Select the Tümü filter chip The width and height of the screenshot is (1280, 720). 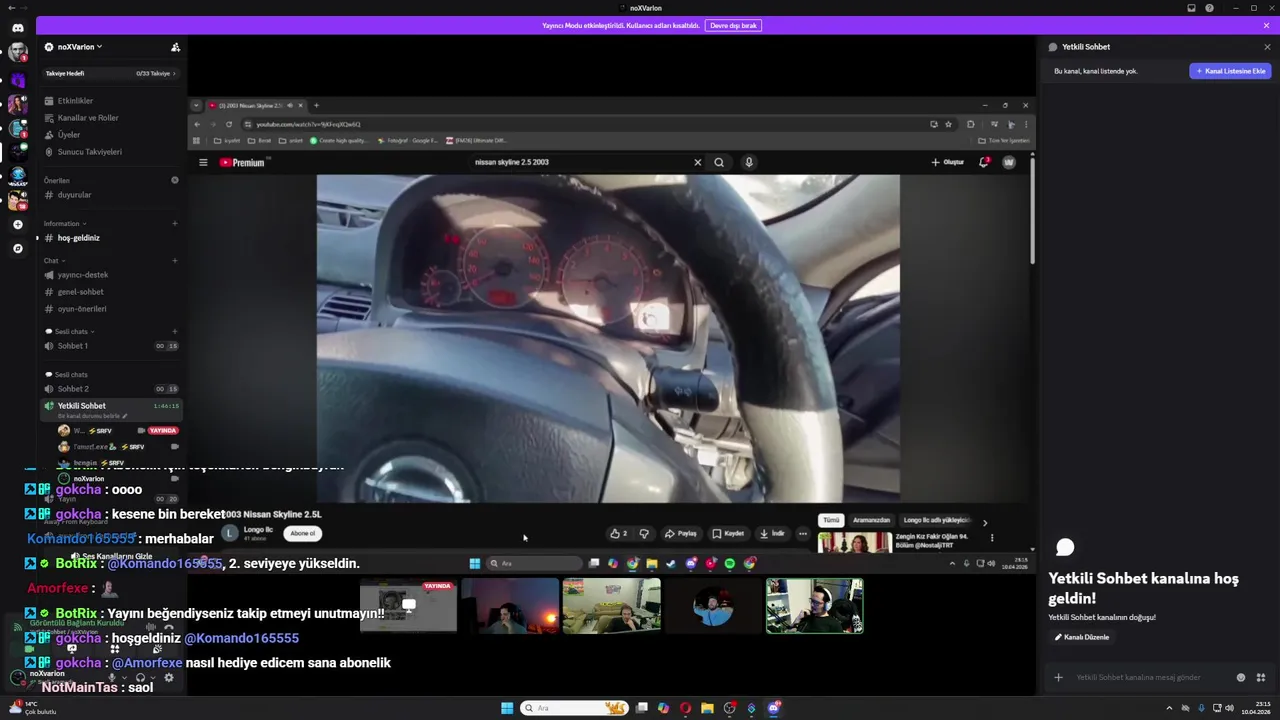[x=831, y=520]
